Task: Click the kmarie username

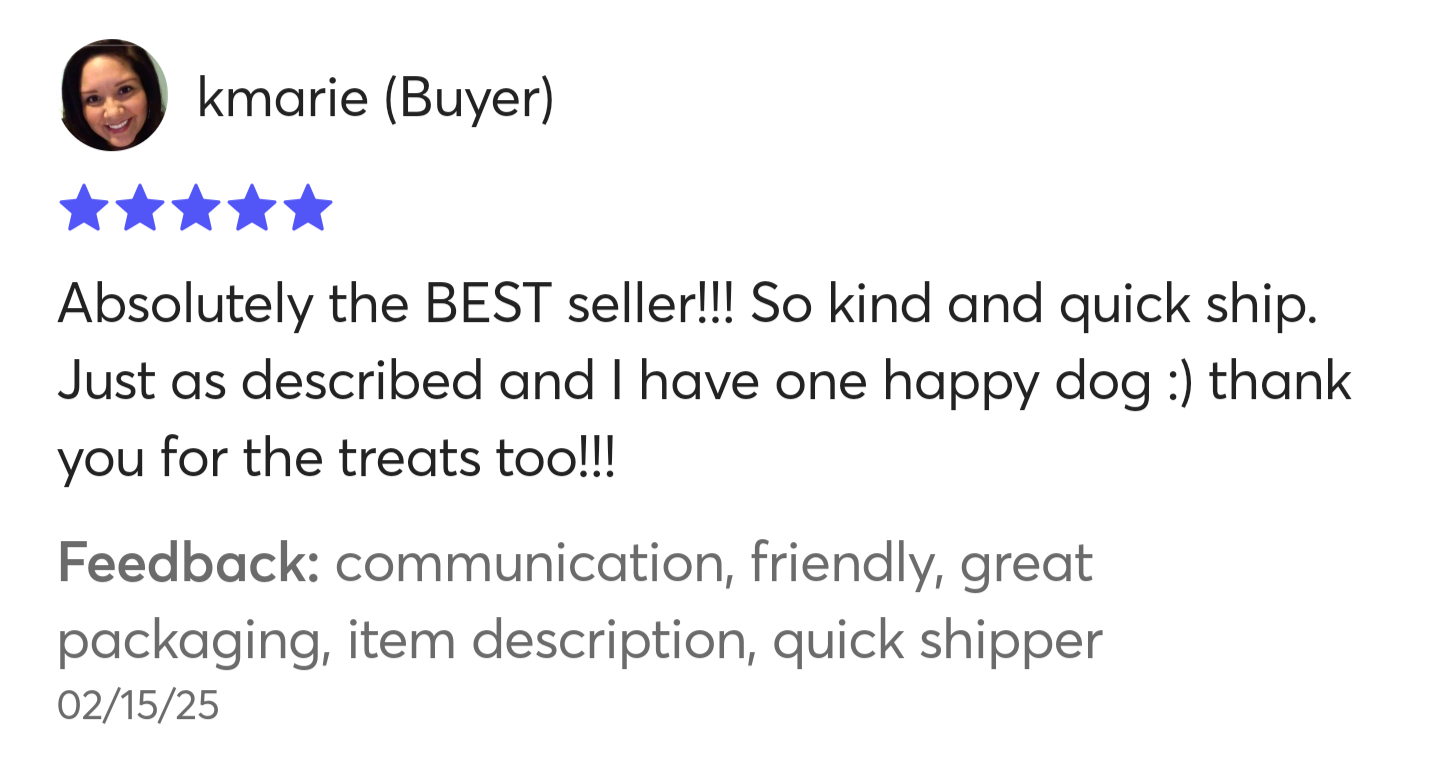Action: pyautogui.click(x=283, y=99)
